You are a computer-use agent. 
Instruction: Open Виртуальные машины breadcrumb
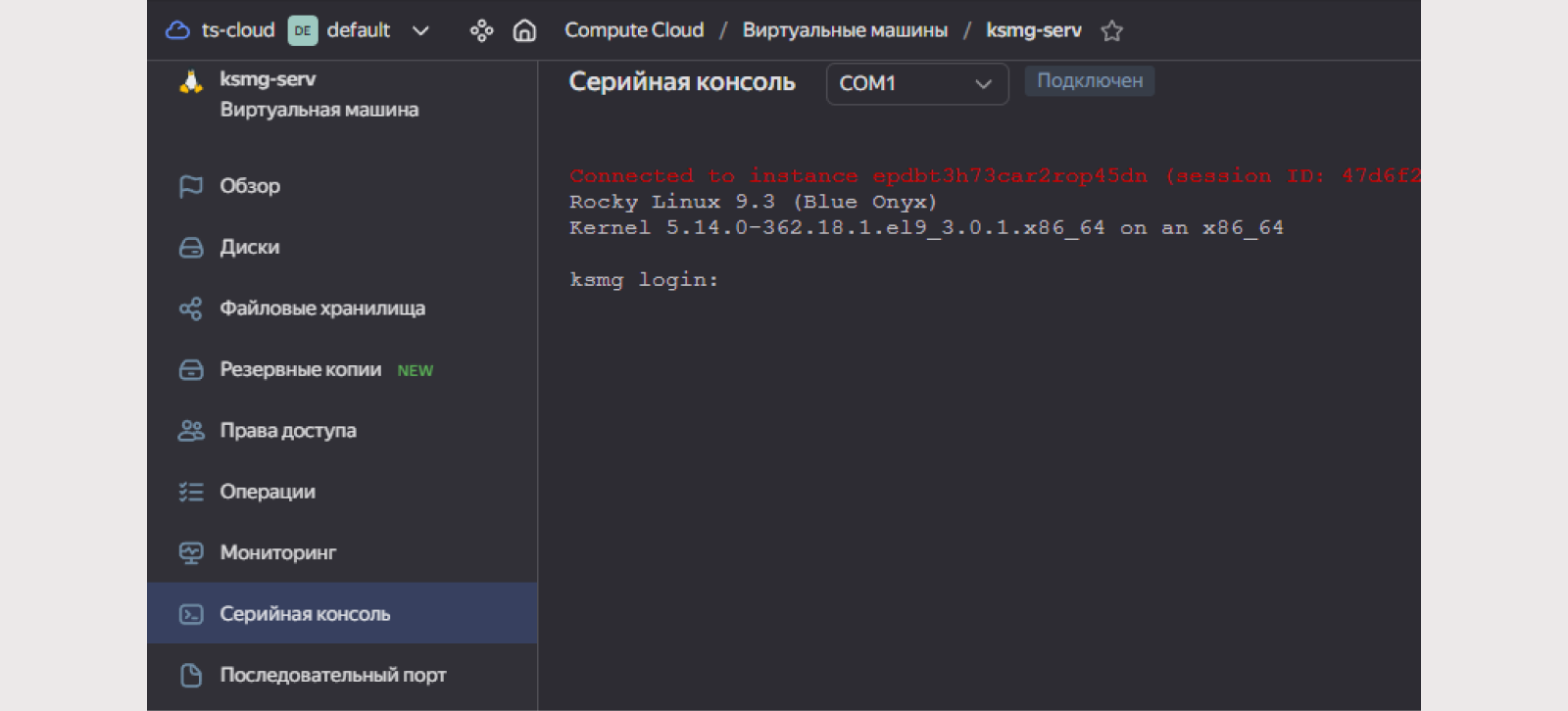point(845,30)
